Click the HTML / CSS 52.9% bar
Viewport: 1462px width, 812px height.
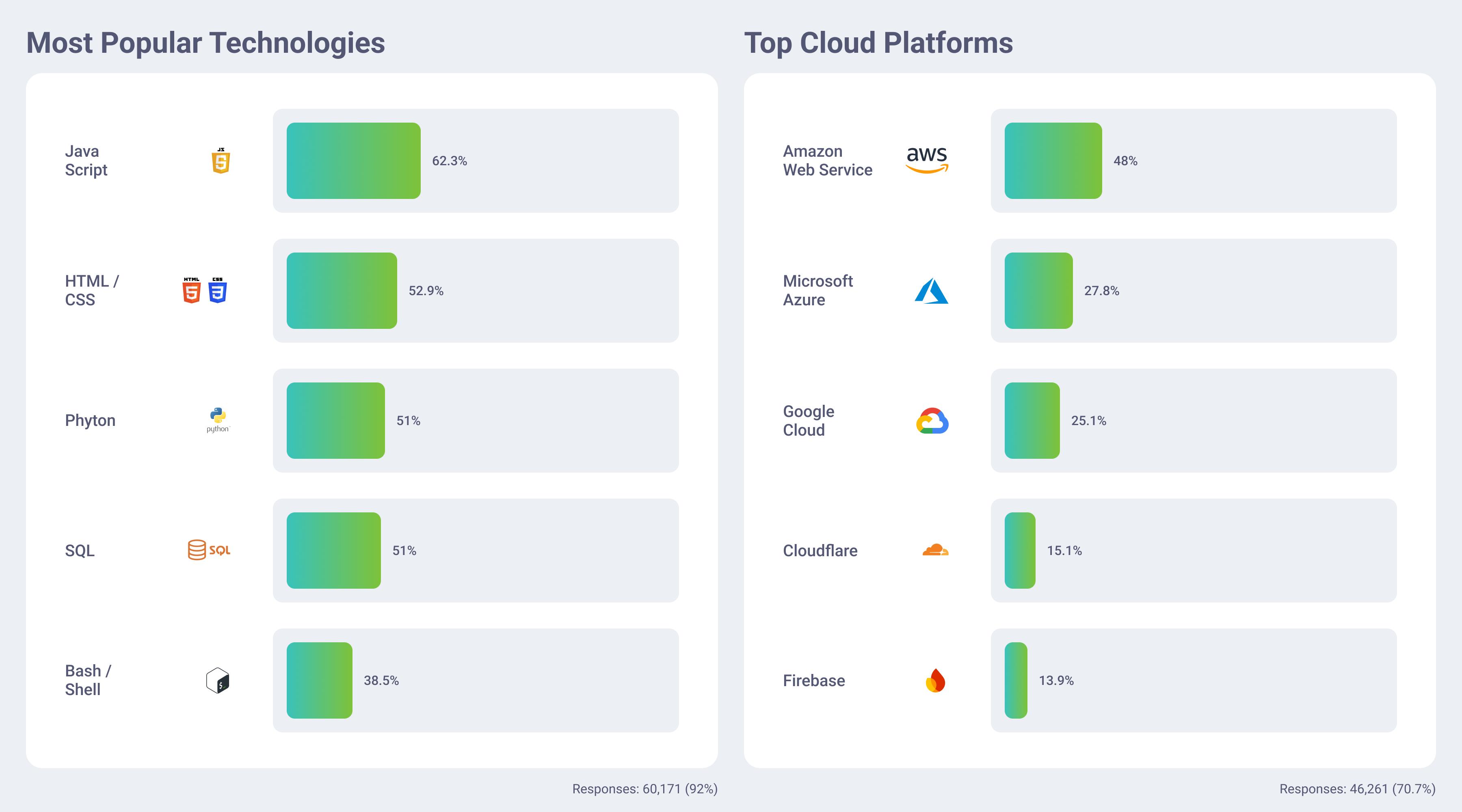click(x=342, y=291)
